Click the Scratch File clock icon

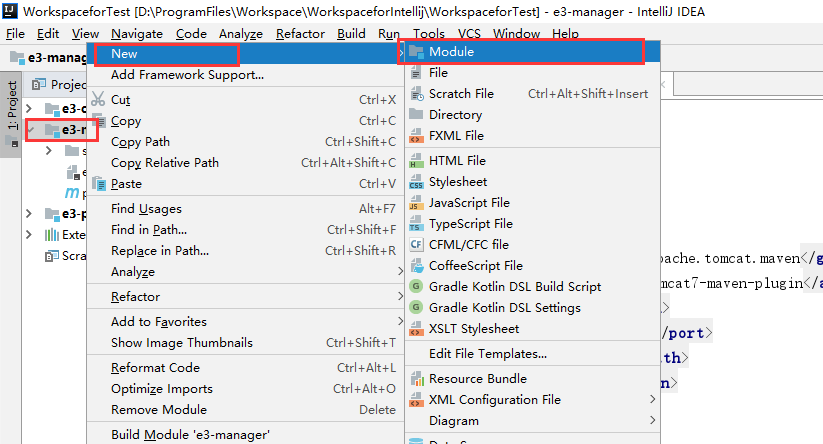tap(416, 94)
